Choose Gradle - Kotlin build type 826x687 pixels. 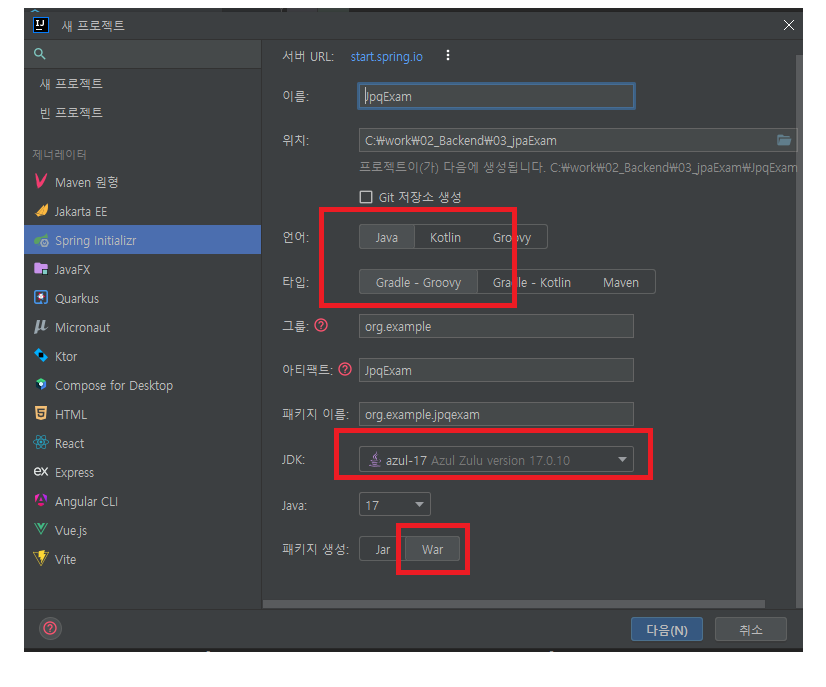(532, 282)
